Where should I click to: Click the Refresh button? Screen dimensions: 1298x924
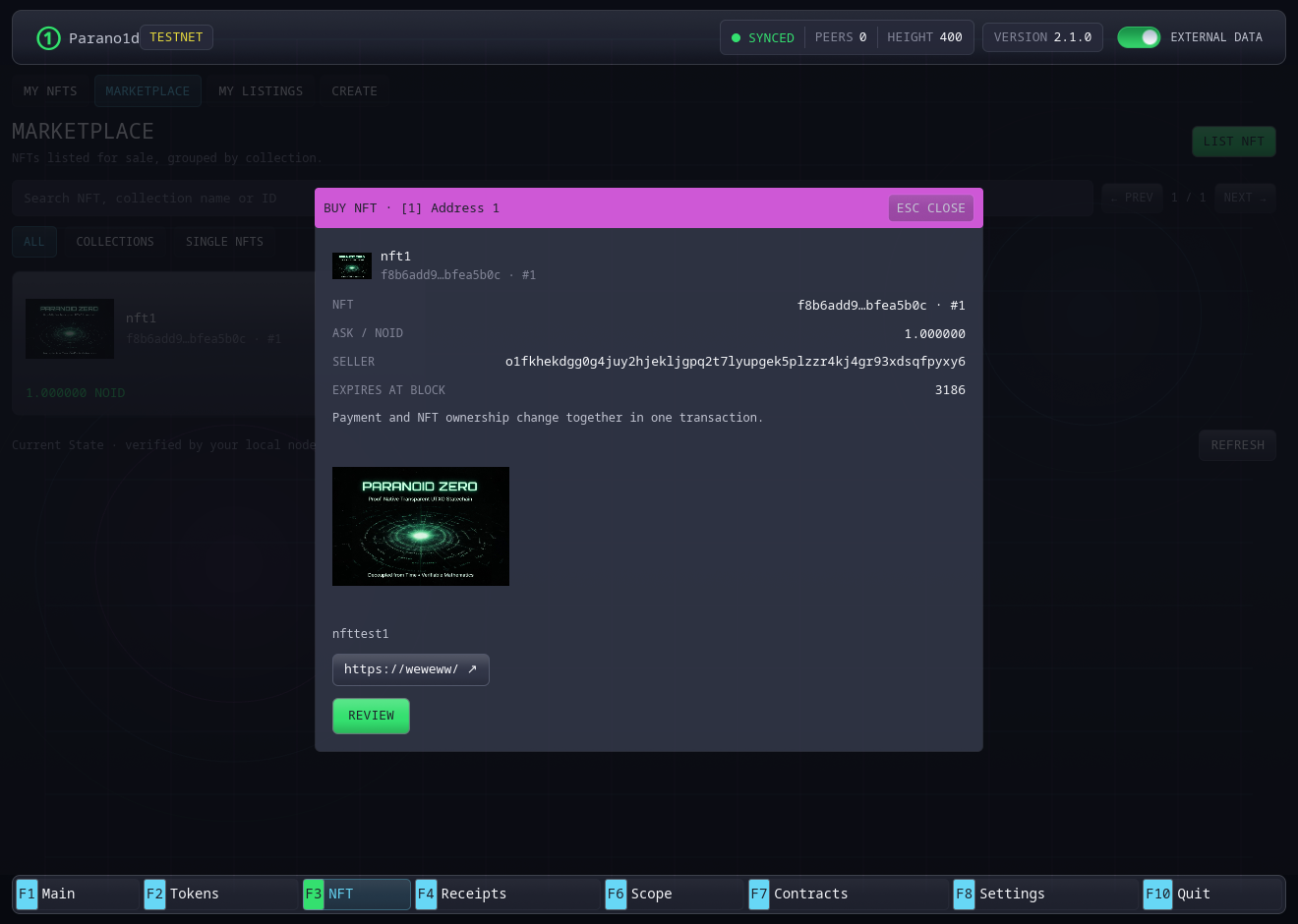[1238, 445]
